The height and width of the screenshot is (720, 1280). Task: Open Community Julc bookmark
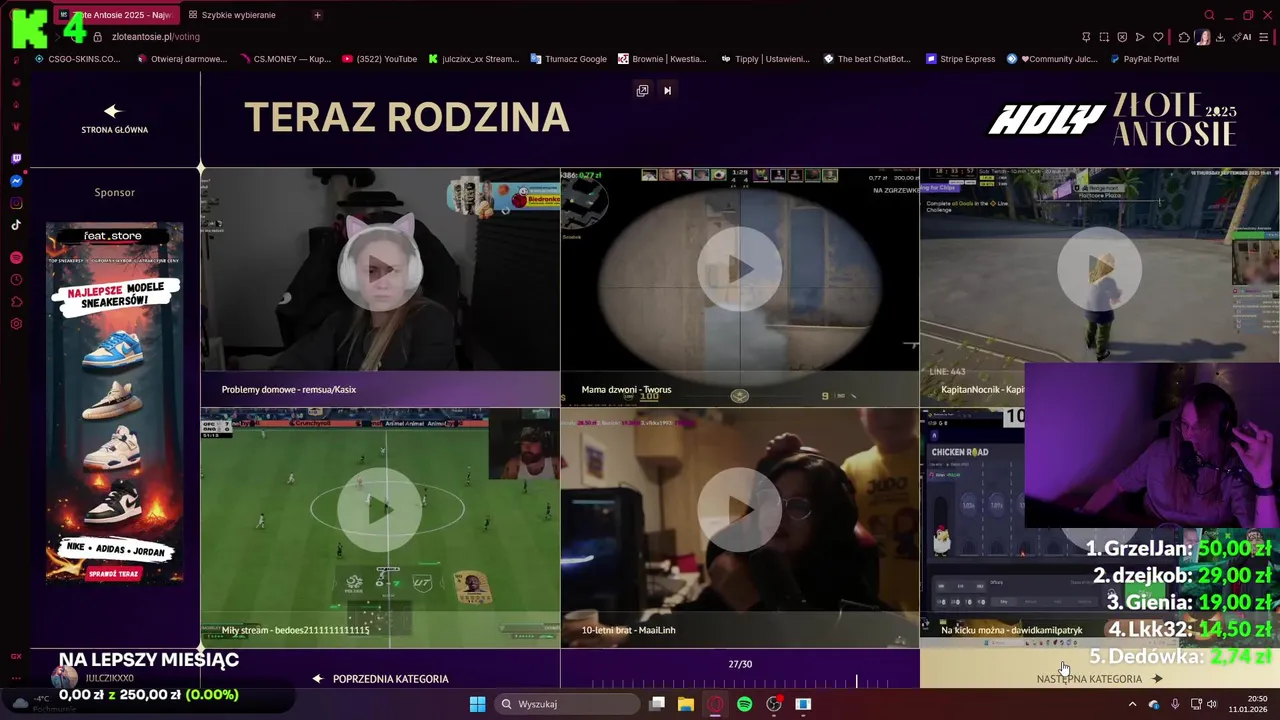pos(1052,59)
